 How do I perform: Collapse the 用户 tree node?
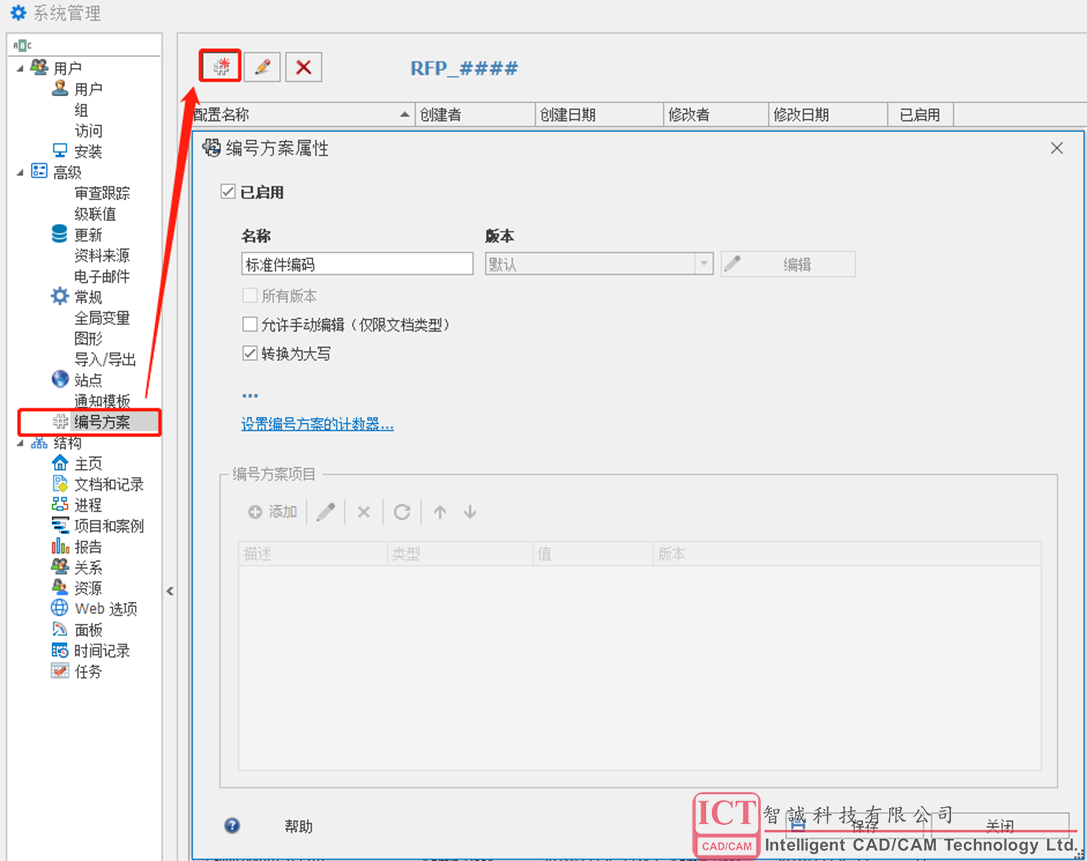(x=20, y=68)
